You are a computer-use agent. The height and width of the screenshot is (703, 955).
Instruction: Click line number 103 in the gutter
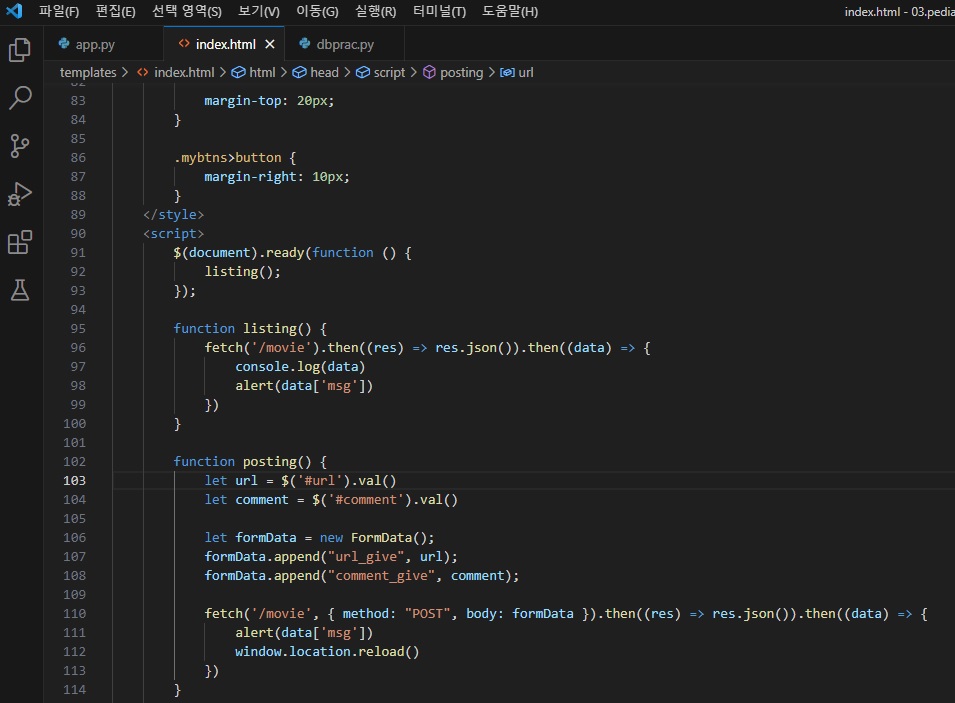pyautogui.click(x=74, y=481)
